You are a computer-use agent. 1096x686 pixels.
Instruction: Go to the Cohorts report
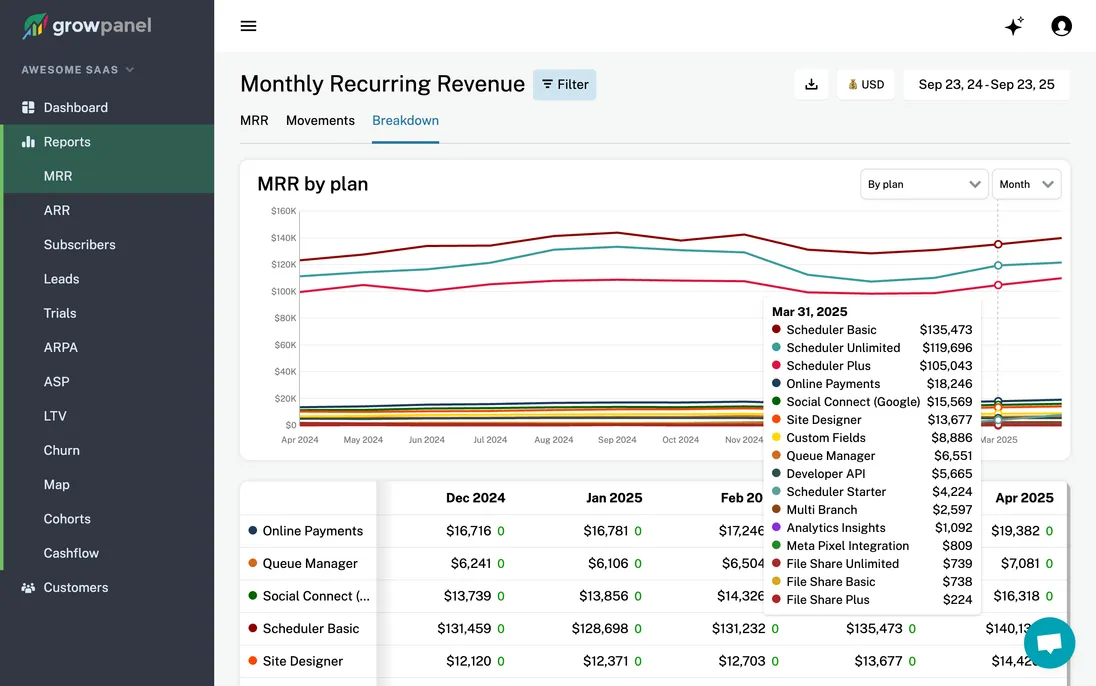(67, 519)
